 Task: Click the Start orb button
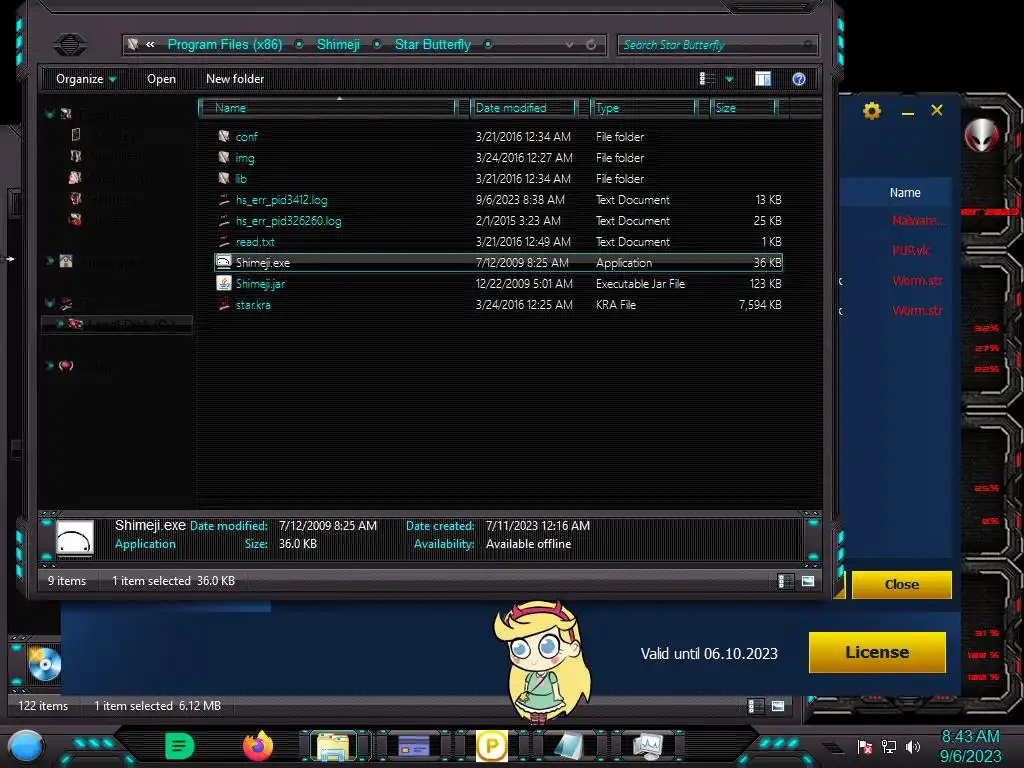pos(26,747)
